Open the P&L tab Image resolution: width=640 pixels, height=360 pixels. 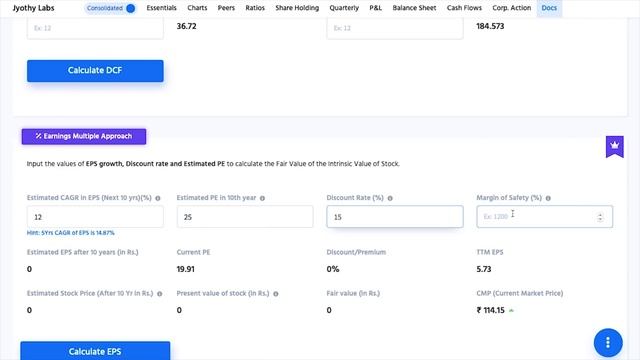(376, 8)
